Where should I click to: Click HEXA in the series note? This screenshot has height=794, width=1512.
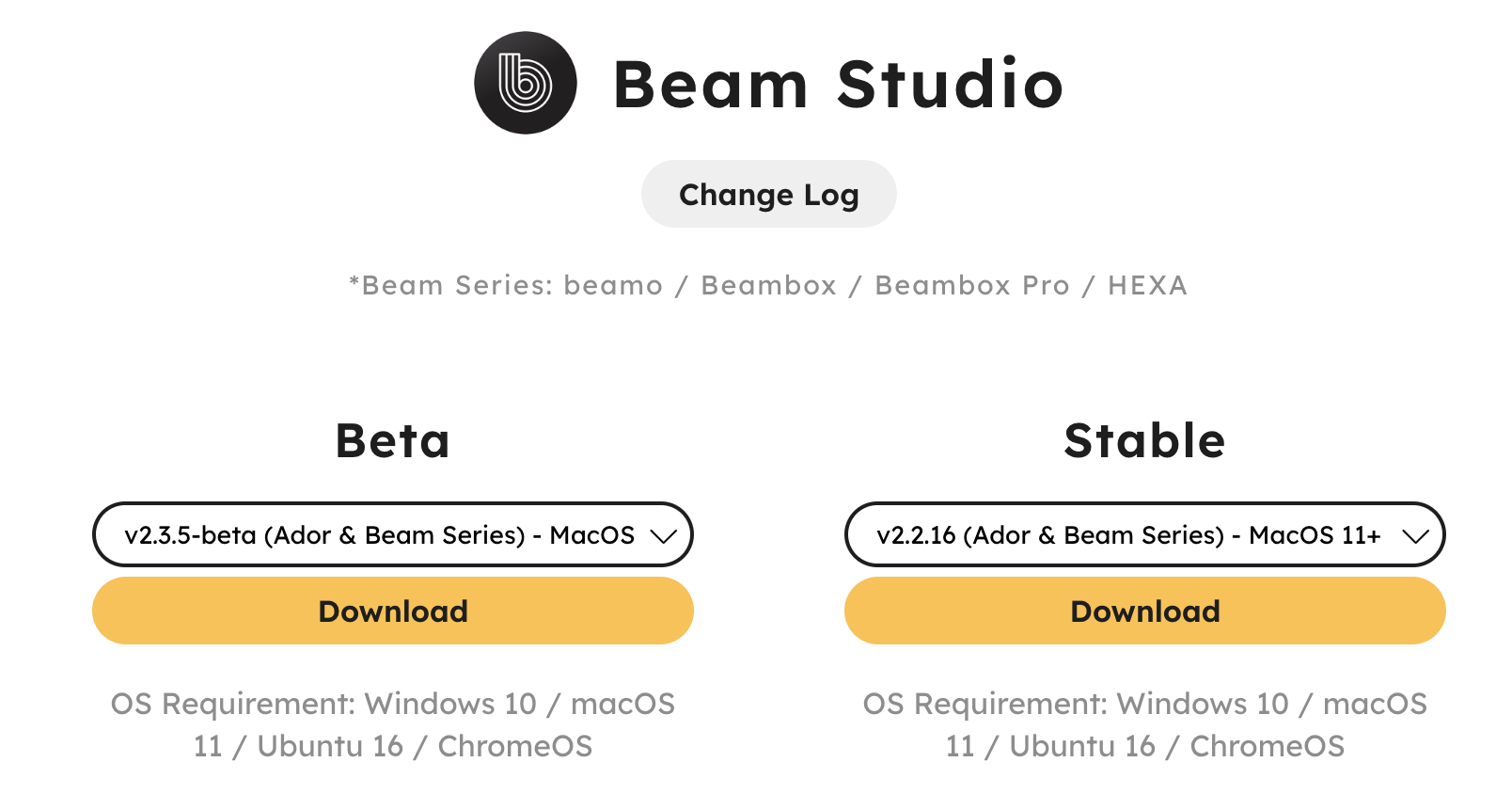(x=1147, y=285)
